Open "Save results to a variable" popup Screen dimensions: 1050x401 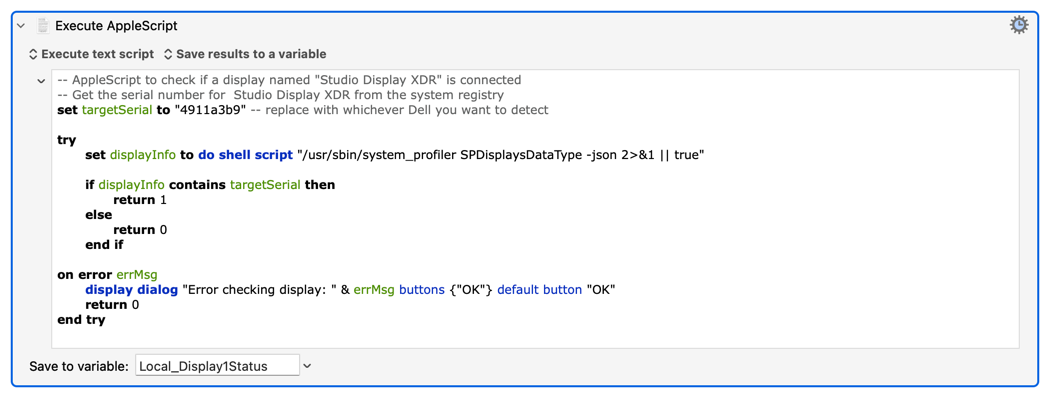pos(245,54)
